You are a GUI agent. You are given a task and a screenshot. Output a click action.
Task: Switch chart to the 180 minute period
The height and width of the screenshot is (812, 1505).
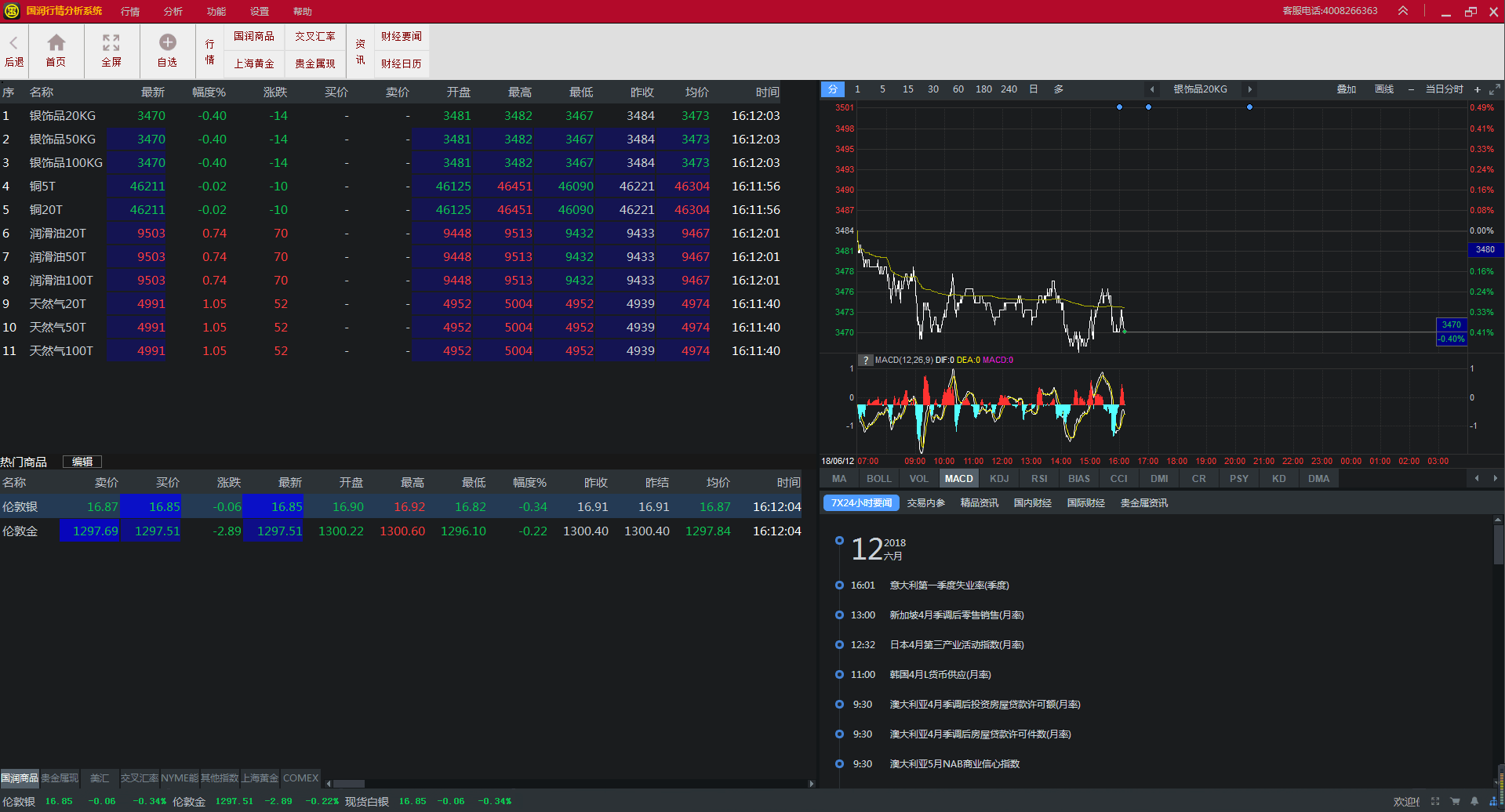click(x=983, y=89)
